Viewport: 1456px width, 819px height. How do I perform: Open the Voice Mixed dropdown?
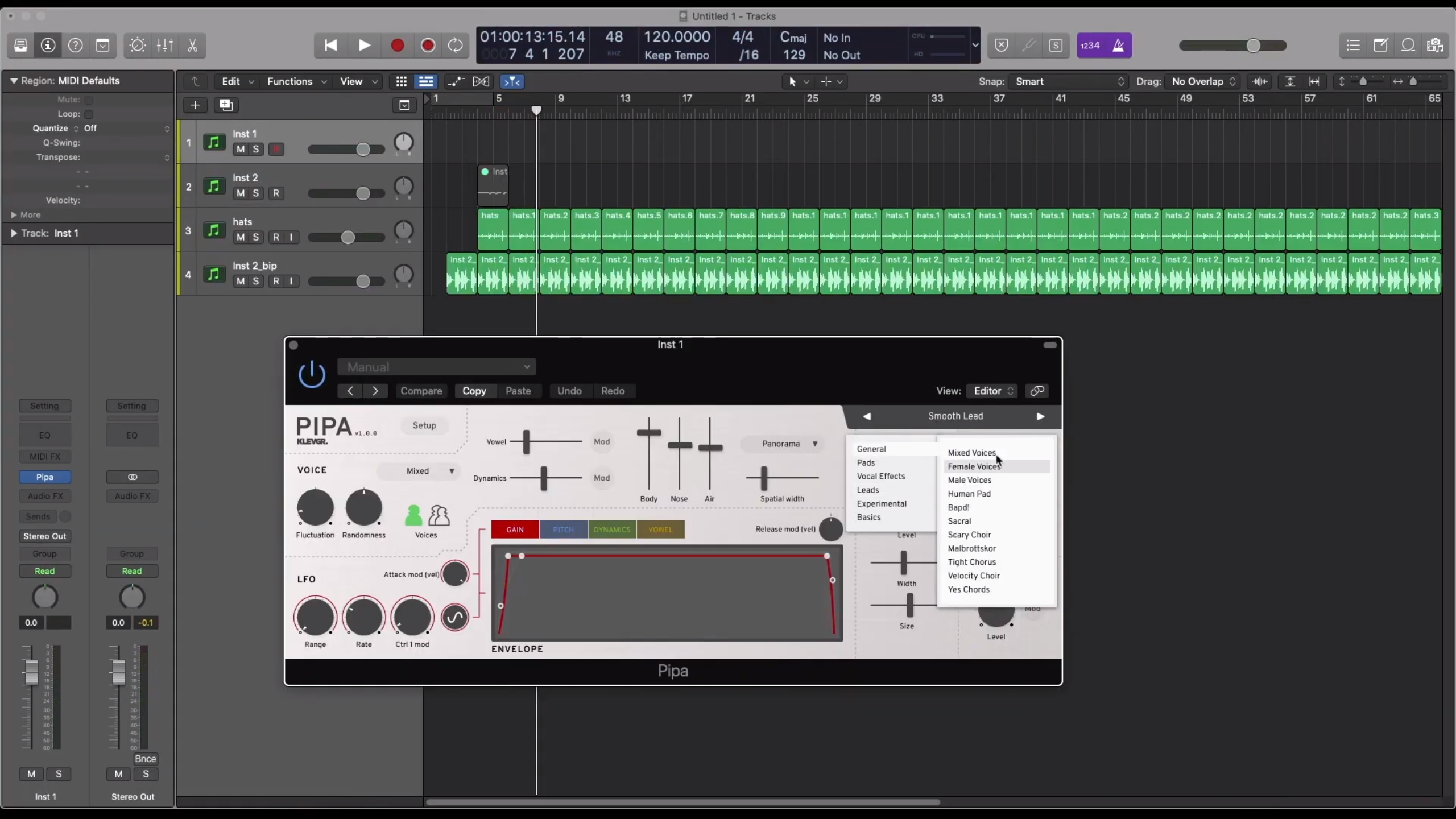point(419,471)
